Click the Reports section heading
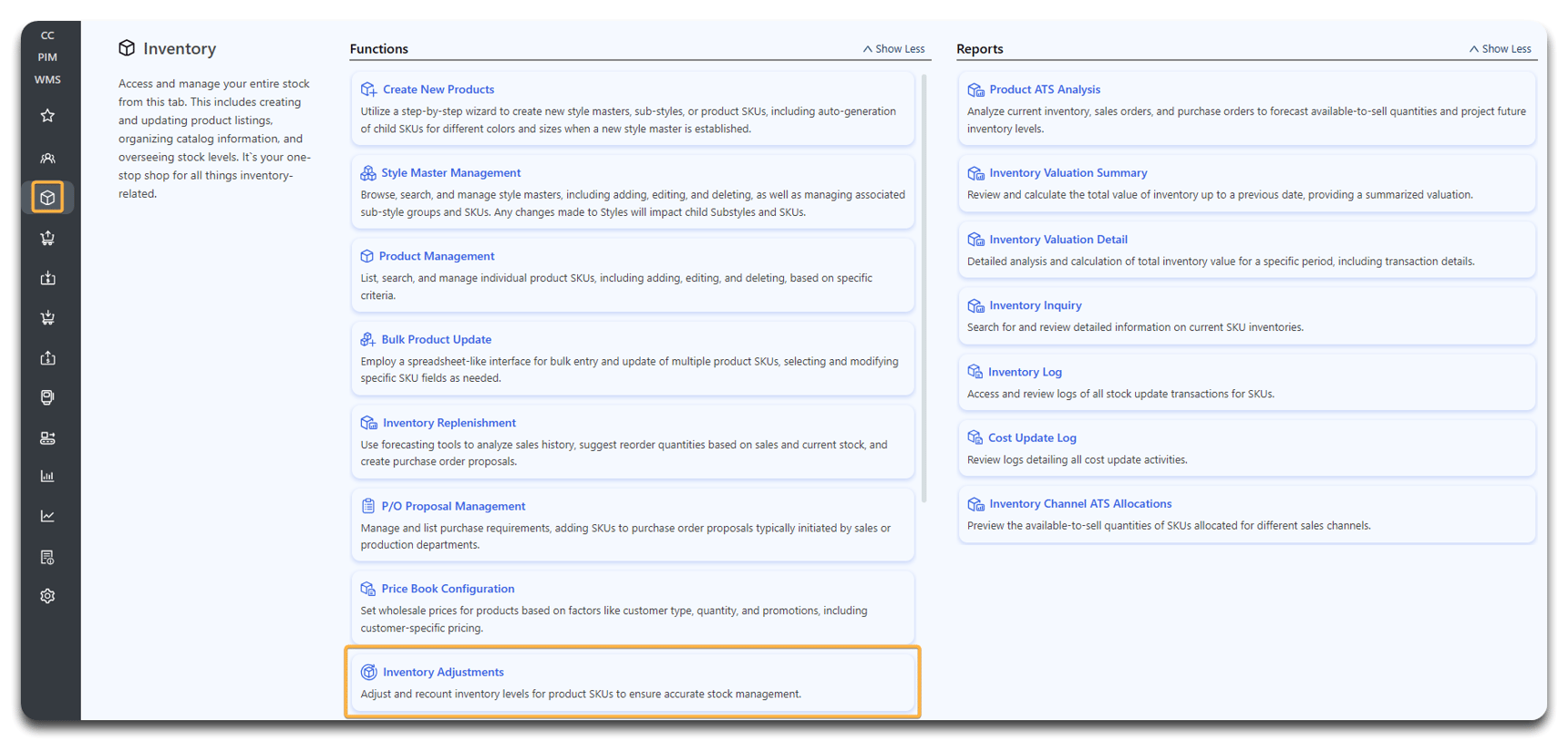 pos(980,49)
